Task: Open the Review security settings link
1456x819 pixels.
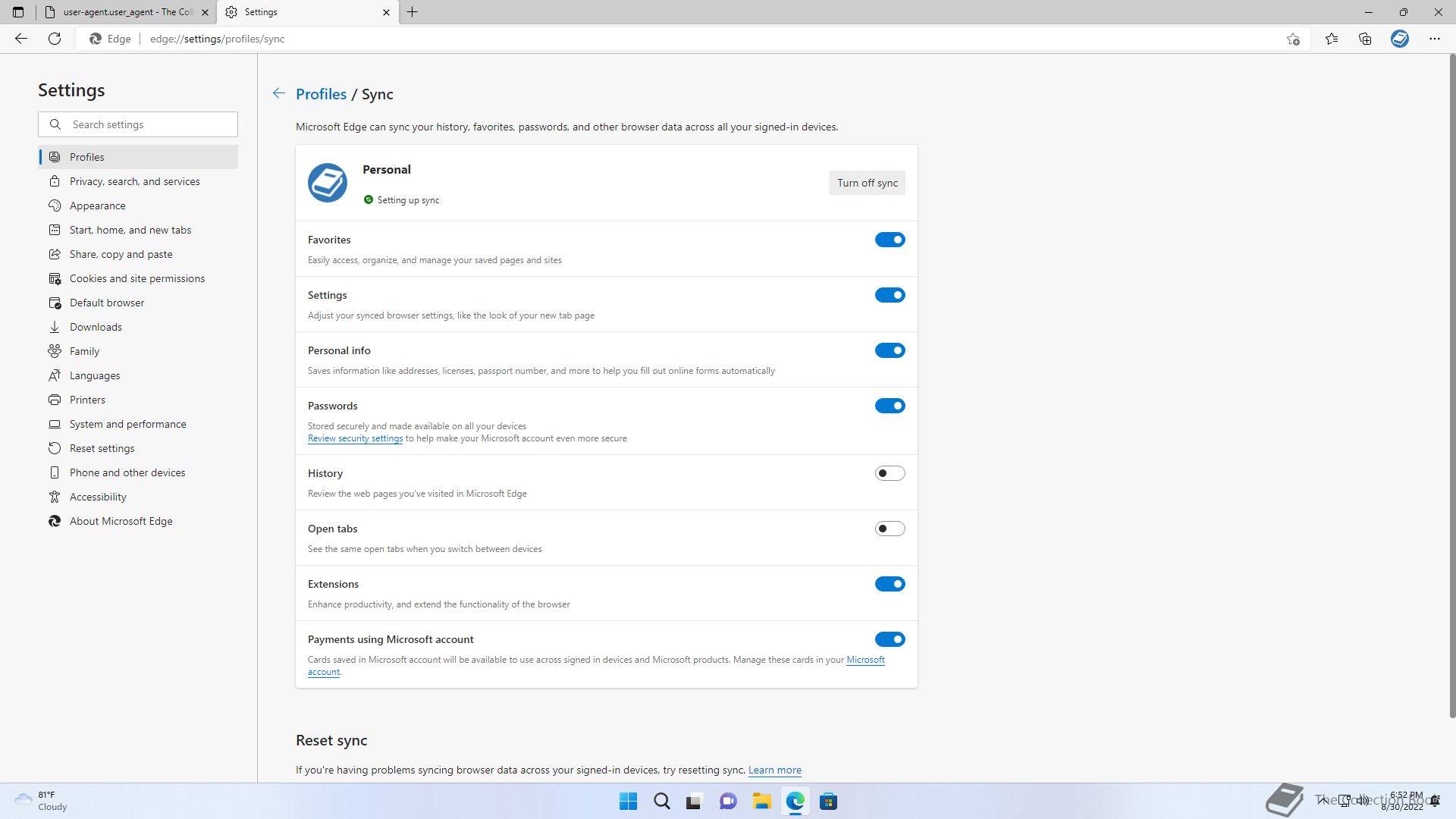Action: pyautogui.click(x=355, y=438)
